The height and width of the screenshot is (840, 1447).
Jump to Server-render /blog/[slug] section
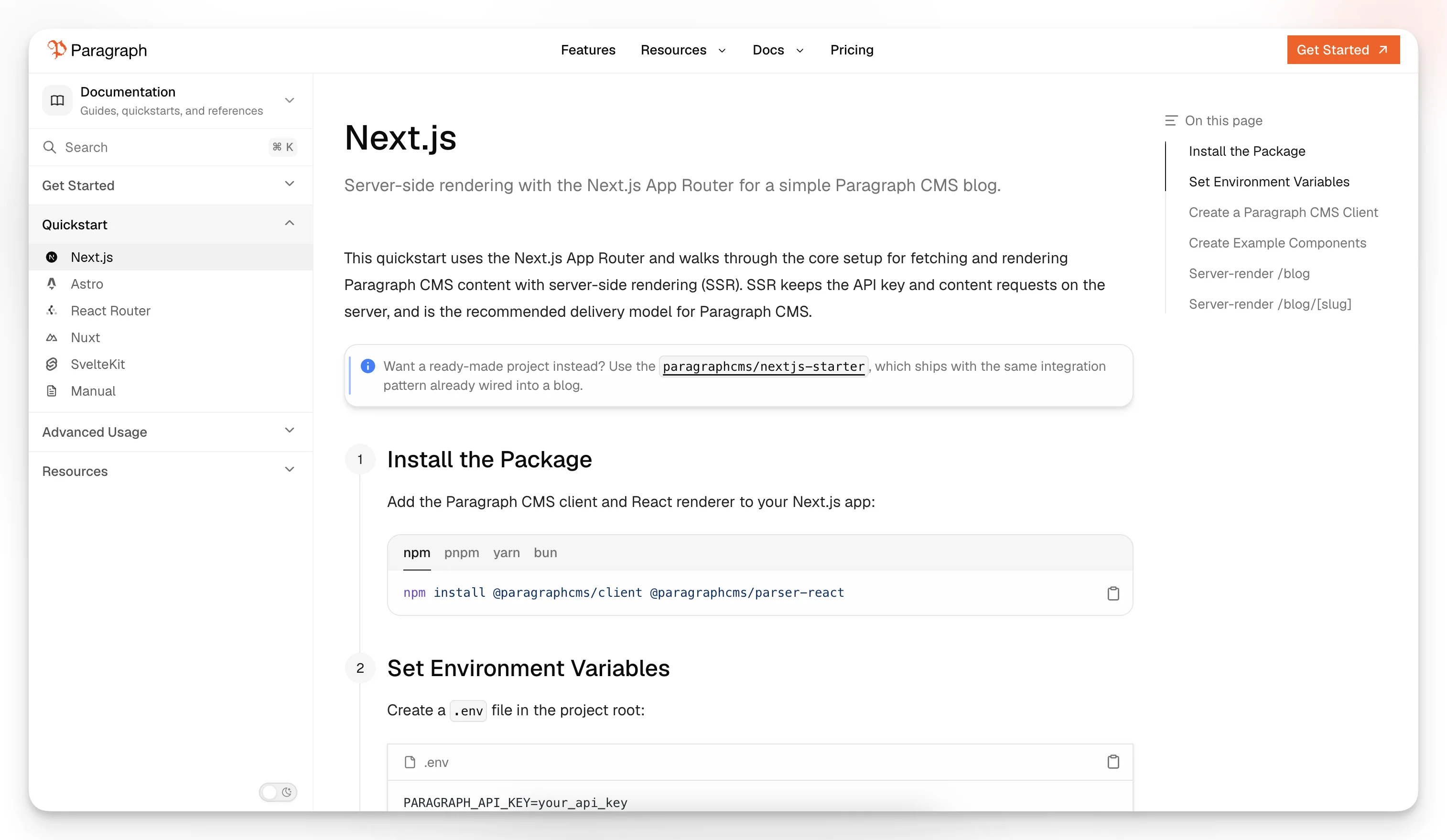(x=1270, y=304)
